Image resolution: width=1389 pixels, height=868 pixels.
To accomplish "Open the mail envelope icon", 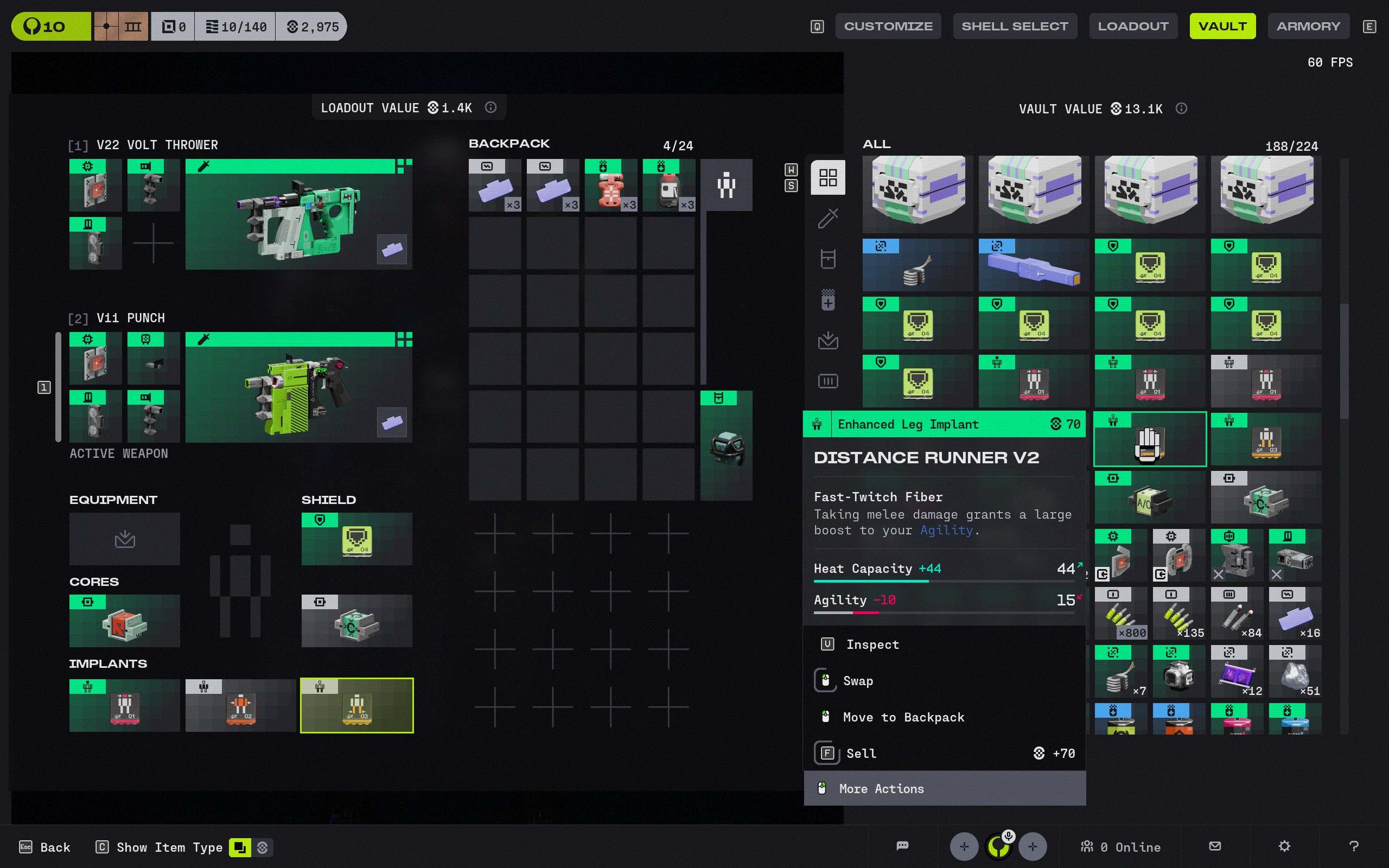I will [x=1214, y=846].
